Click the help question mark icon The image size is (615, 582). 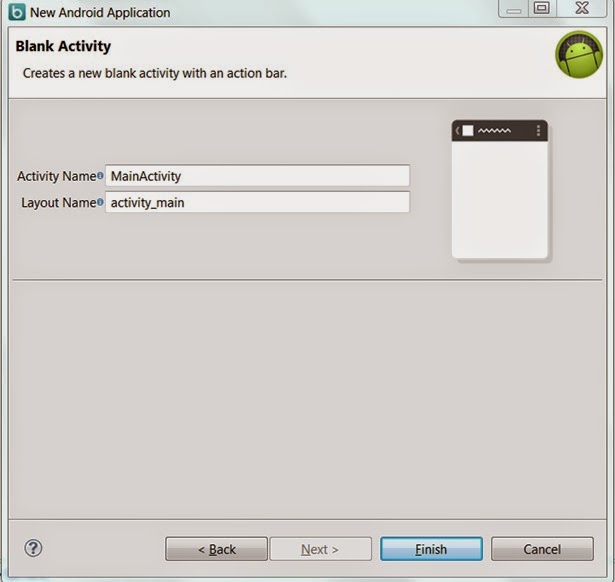[33, 548]
